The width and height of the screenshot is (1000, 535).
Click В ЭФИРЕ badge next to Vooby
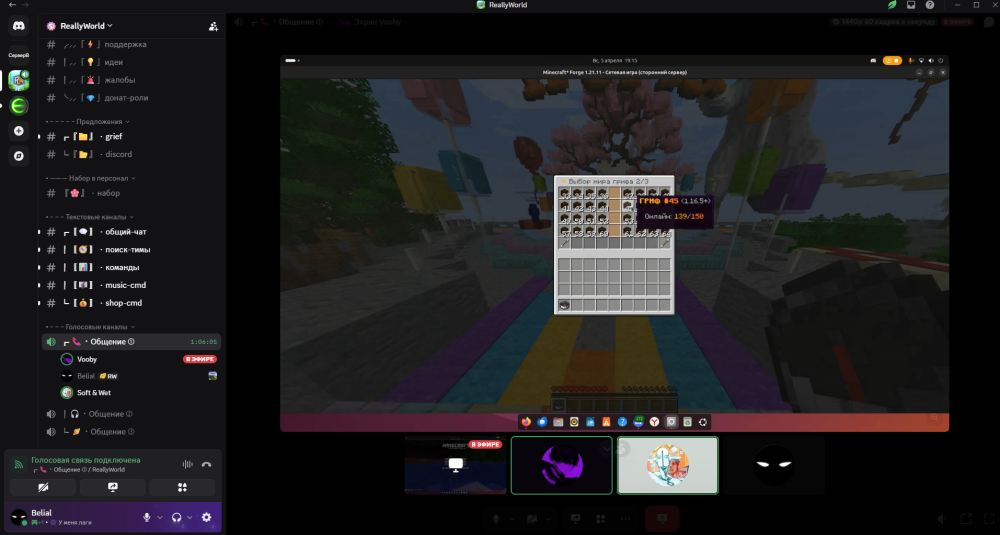[200, 360]
